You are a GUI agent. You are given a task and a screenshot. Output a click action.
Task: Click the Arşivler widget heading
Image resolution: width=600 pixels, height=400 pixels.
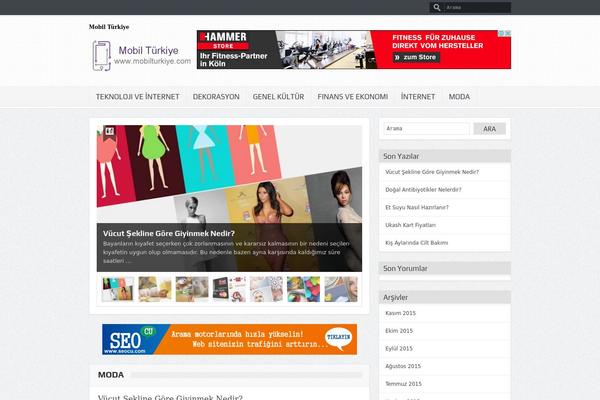tap(395, 297)
